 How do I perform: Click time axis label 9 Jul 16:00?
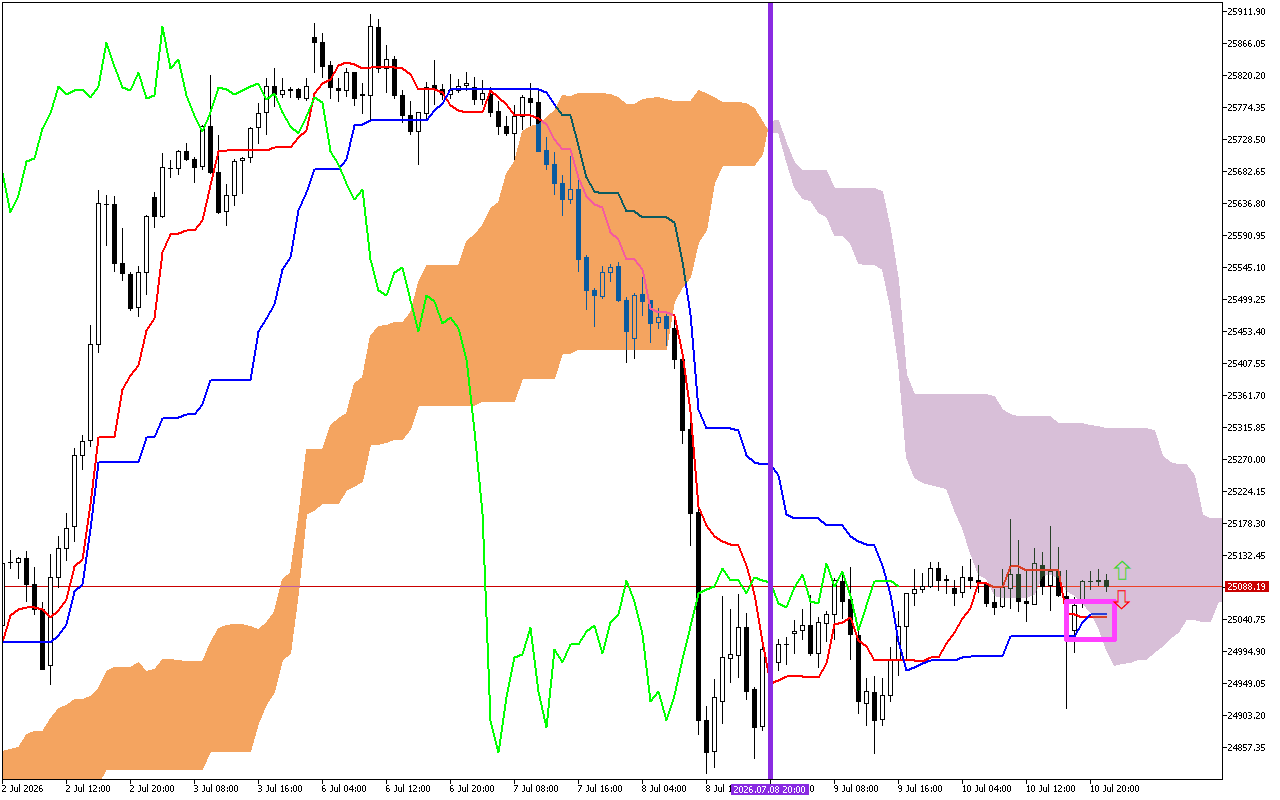[x=920, y=788]
